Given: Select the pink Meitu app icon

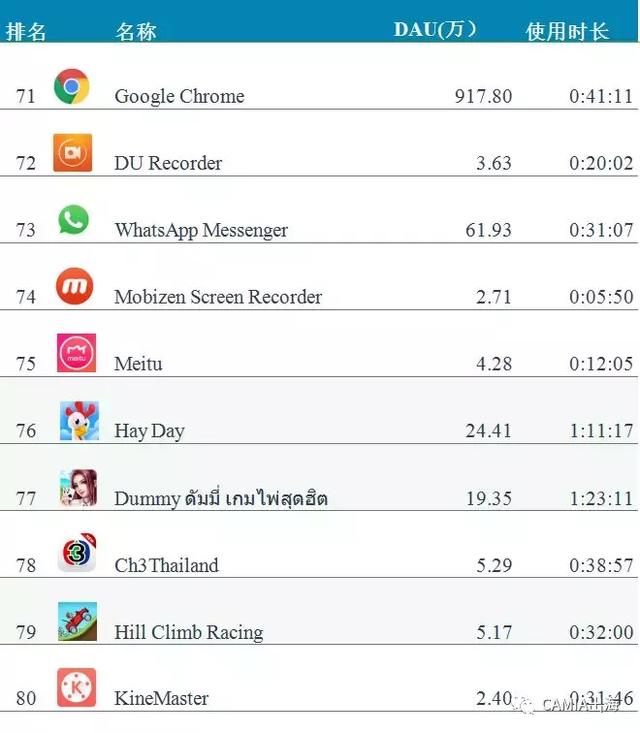Looking at the screenshot, I should tap(76, 353).
